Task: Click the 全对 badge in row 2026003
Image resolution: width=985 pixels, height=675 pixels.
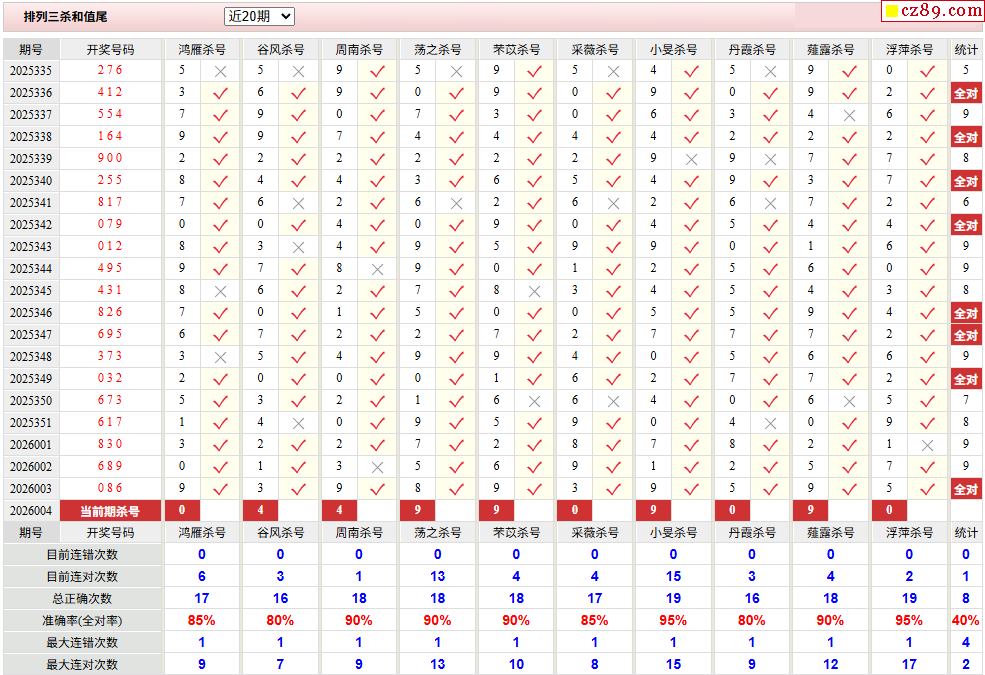Action: click(x=966, y=489)
